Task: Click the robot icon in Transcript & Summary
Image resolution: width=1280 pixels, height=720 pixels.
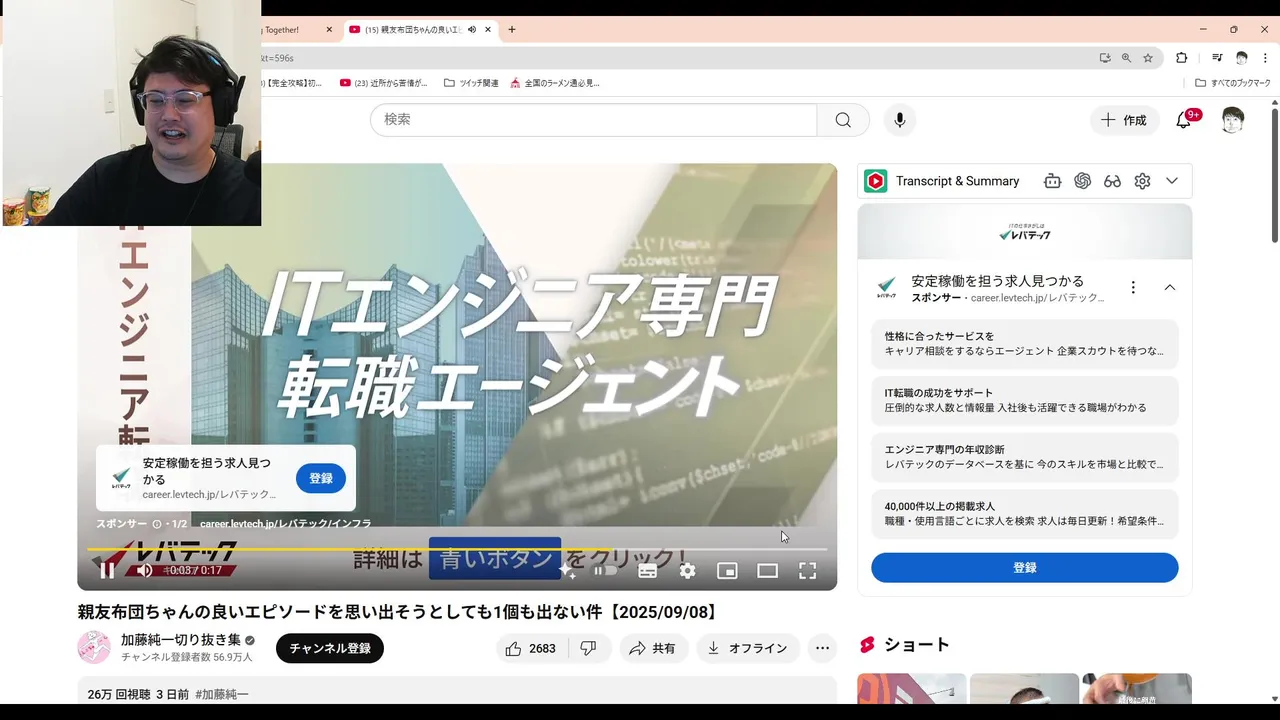Action: [1052, 181]
